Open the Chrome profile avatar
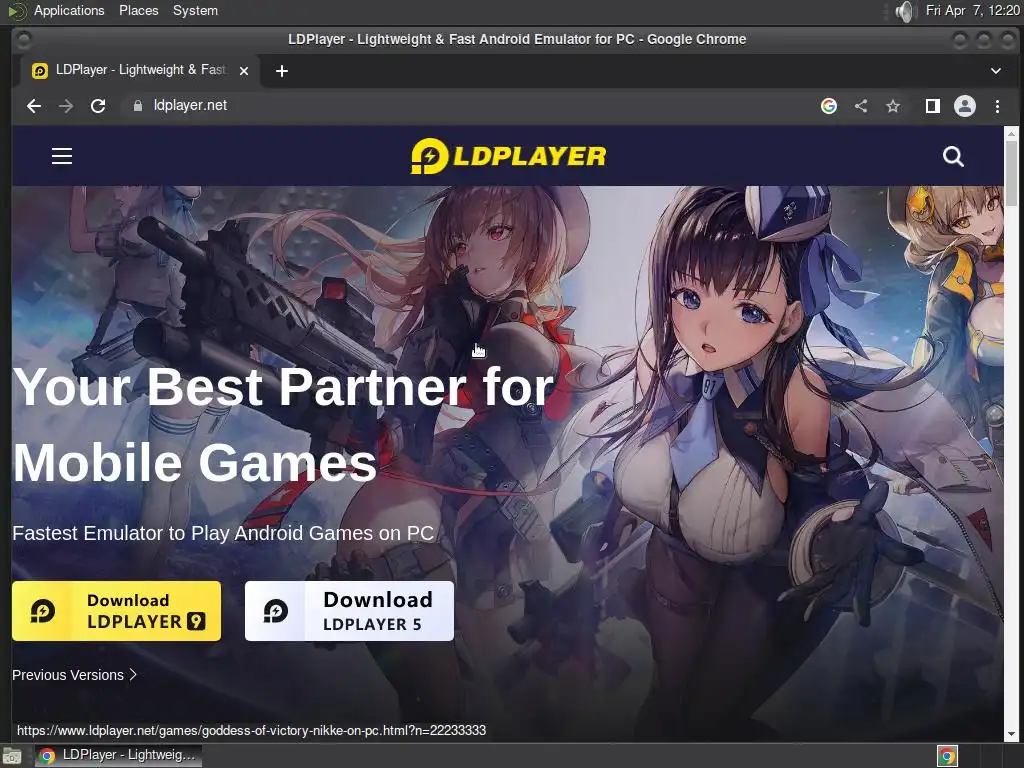Screen dimensions: 1024x768 tap(965, 106)
